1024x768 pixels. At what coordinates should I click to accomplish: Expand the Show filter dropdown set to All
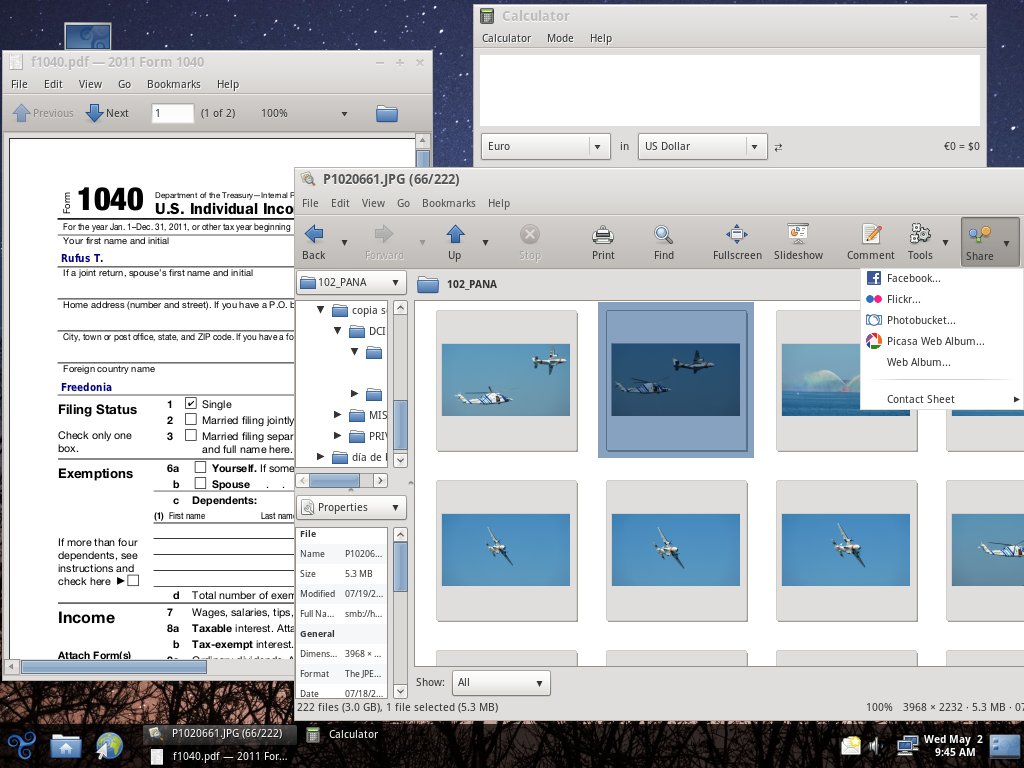click(x=502, y=682)
